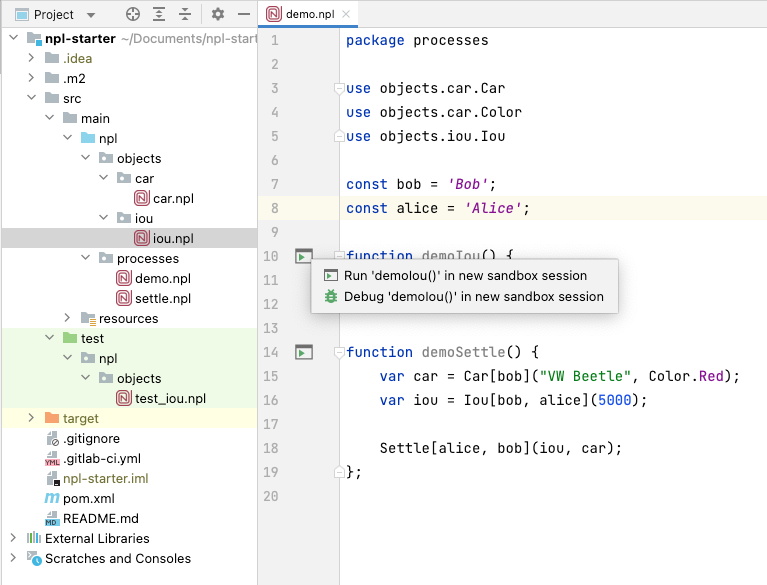Debug 'demoIou()' in new sandbox session
This screenshot has height=585, width=767.
(x=473, y=296)
